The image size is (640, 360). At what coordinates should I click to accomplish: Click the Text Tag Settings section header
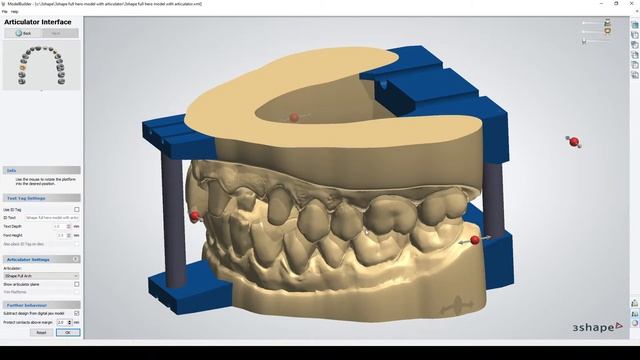(x=41, y=198)
